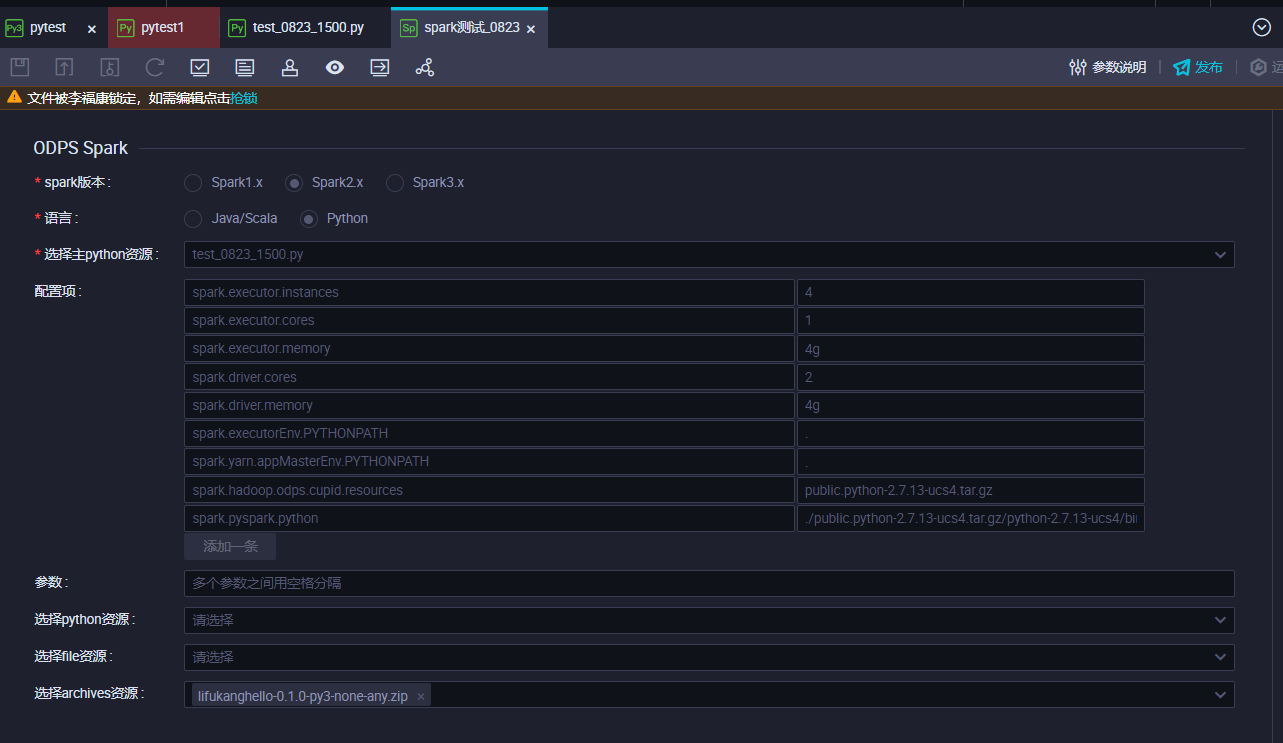Click the arrow-into-box toolbar icon

pyautogui.click(x=380, y=67)
